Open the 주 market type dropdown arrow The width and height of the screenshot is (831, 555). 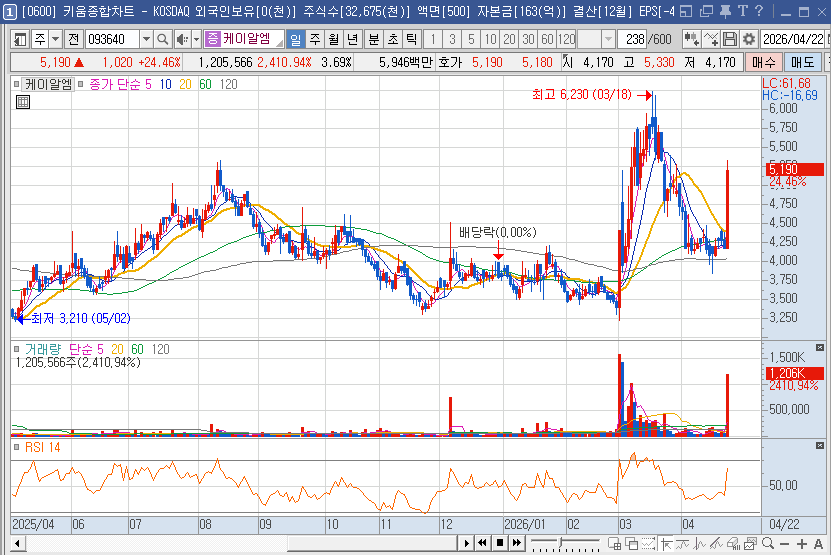tap(55, 39)
